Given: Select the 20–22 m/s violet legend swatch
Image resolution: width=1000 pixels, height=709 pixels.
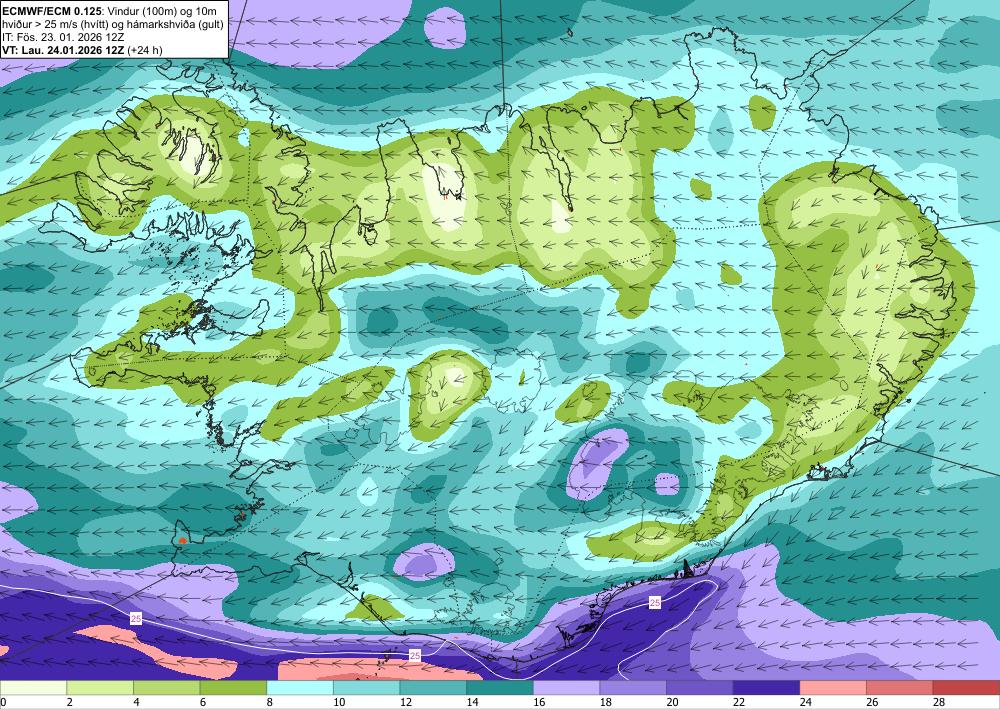Looking at the screenshot, I should tap(700, 688).
